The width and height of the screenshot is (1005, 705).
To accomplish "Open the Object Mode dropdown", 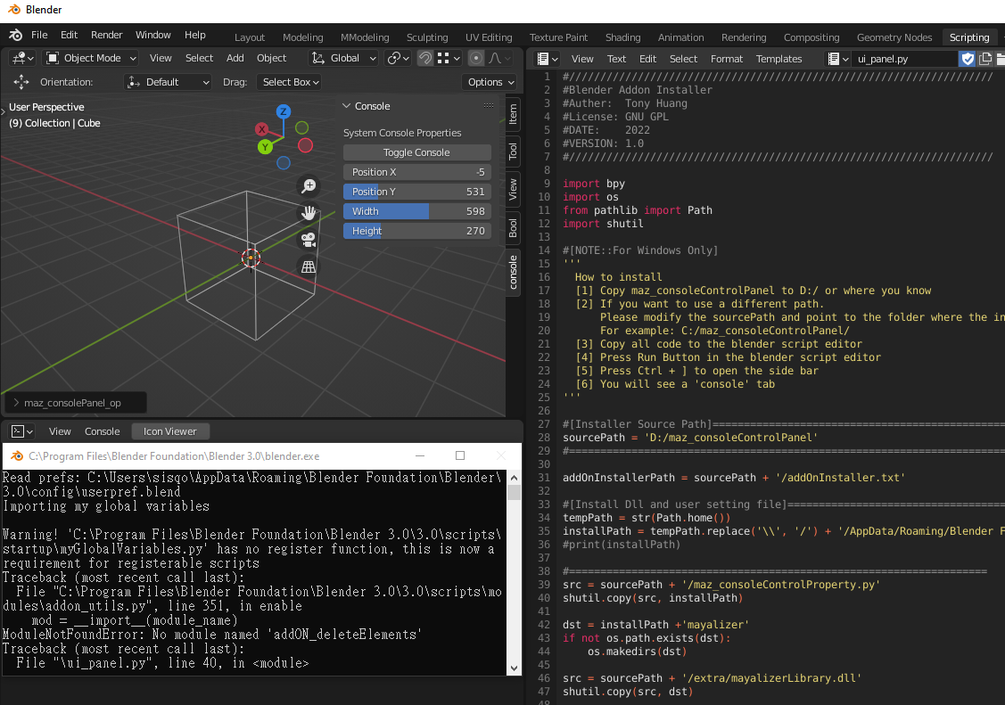I will pyautogui.click(x=90, y=58).
